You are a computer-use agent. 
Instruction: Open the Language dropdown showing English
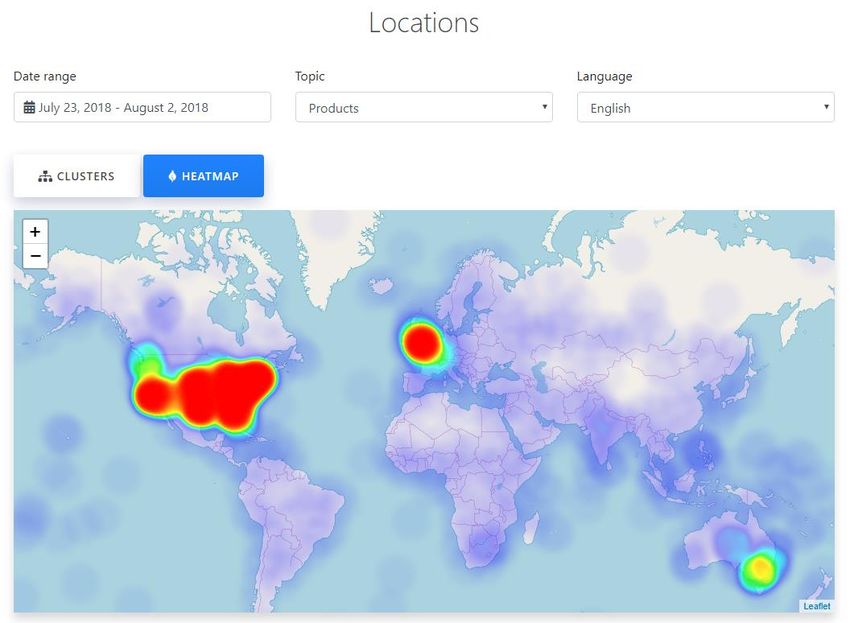(705, 107)
